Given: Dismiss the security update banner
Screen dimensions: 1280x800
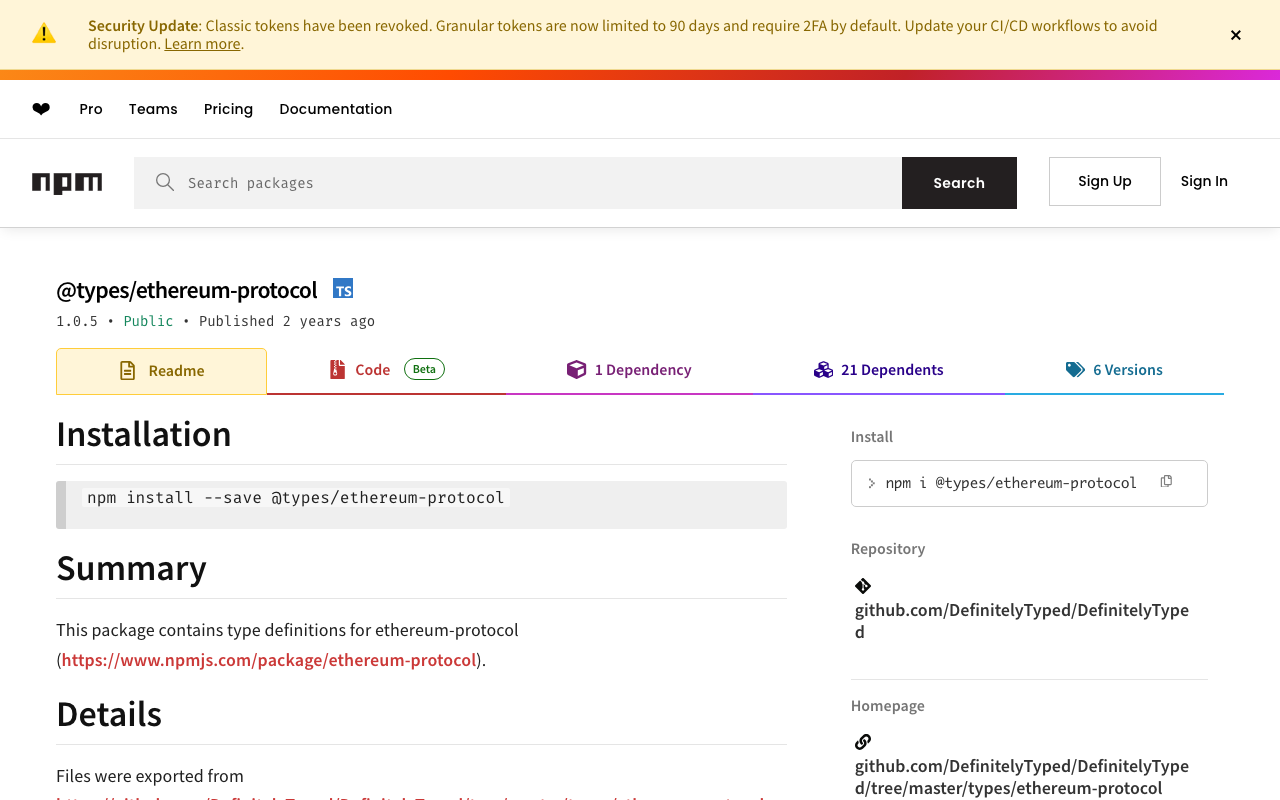Looking at the screenshot, I should click(1236, 35).
